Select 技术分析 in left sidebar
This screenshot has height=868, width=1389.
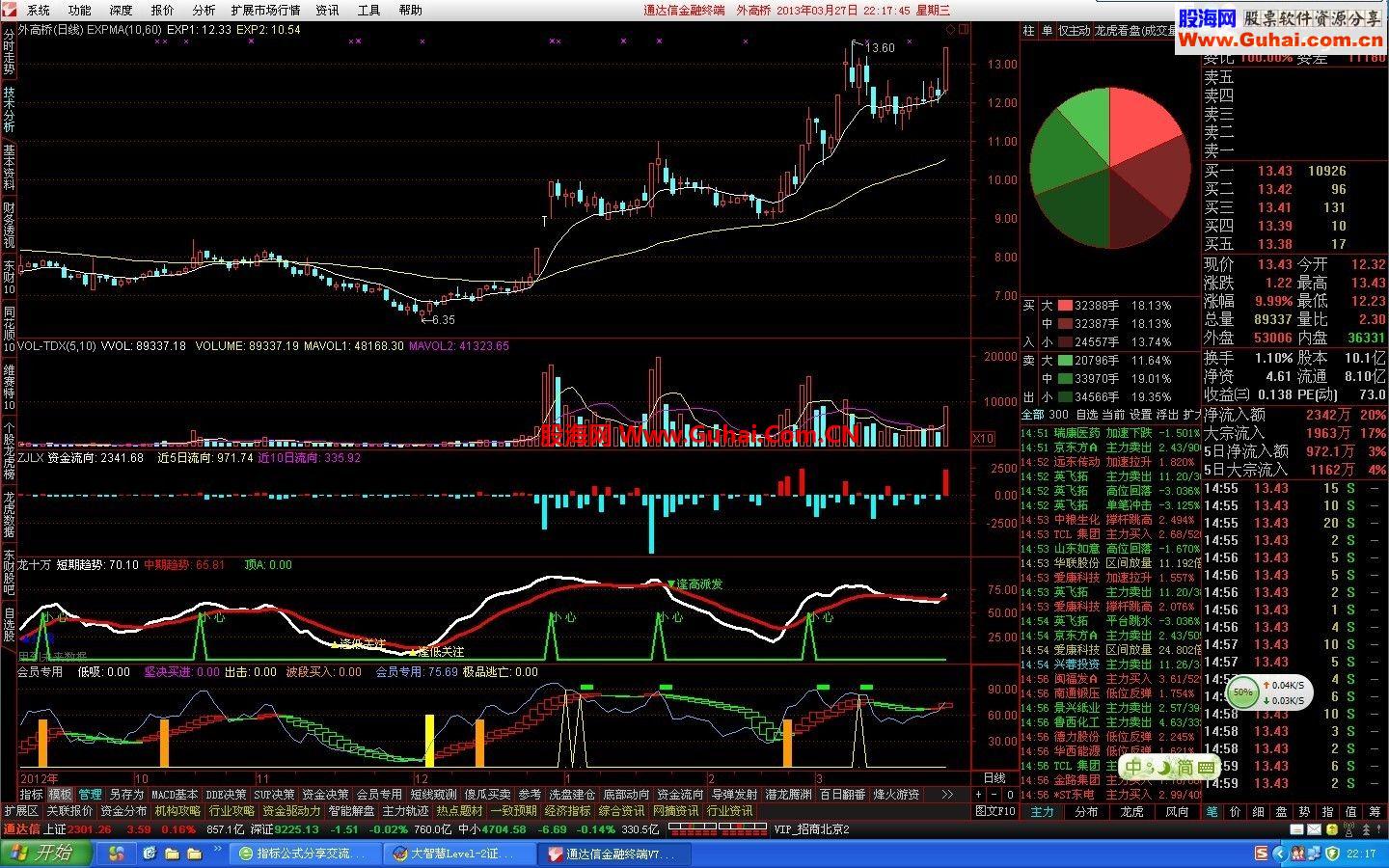point(9,110)
